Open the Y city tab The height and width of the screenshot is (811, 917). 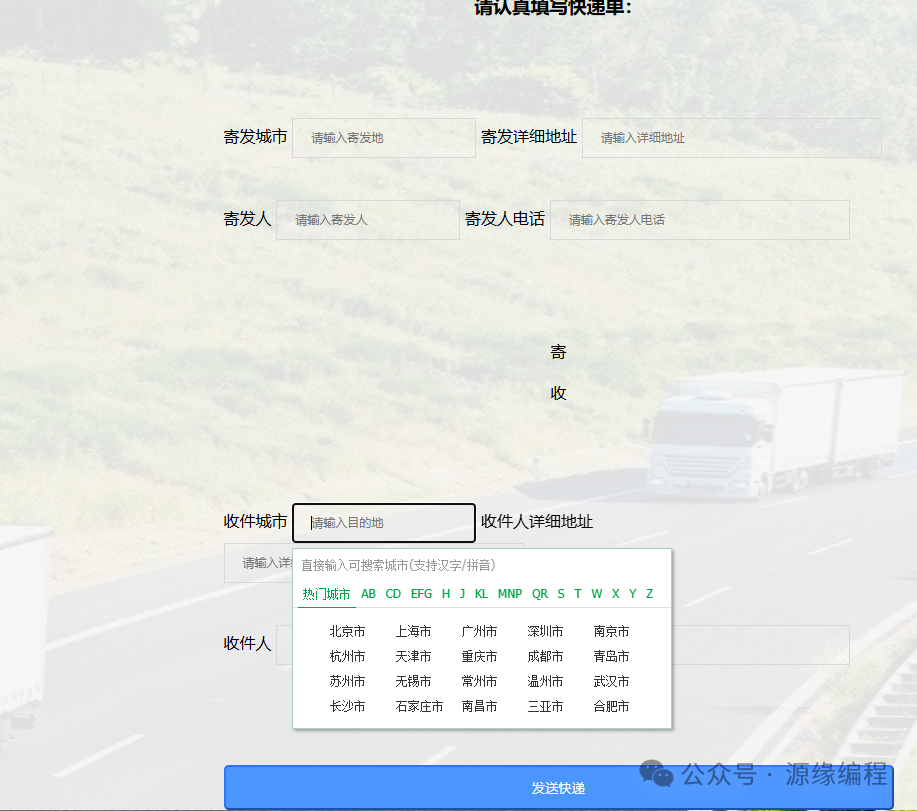[x=632, y=594]
